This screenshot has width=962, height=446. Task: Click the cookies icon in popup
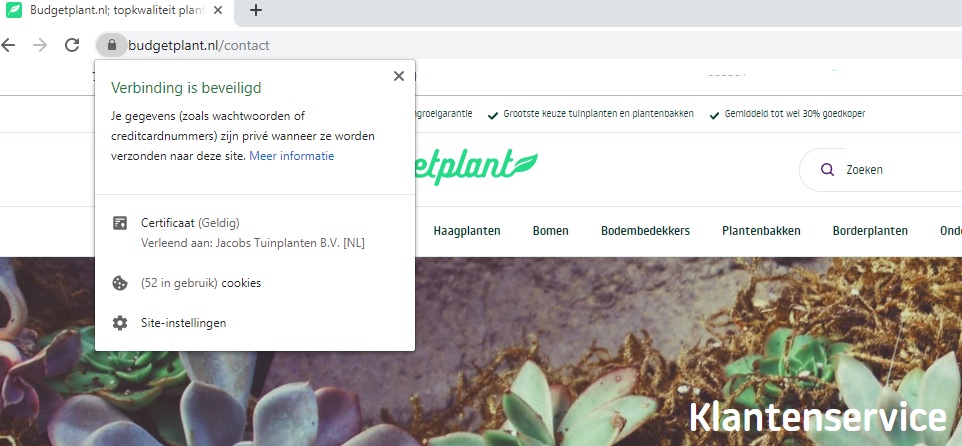point(120,283)
